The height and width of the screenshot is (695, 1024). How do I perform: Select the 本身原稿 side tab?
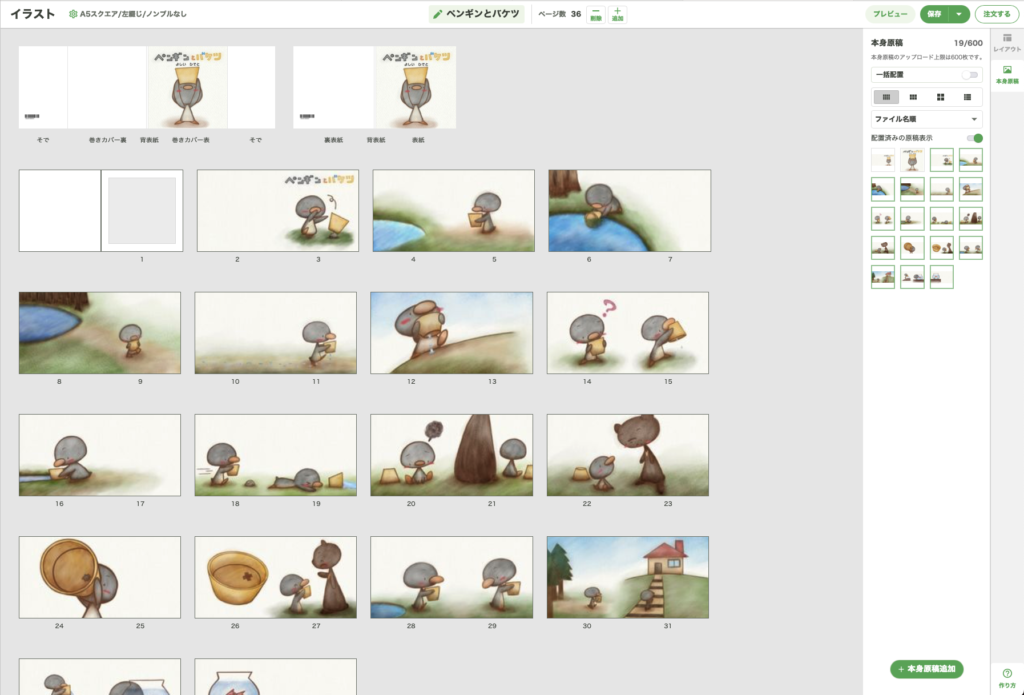click(1007, 74)
